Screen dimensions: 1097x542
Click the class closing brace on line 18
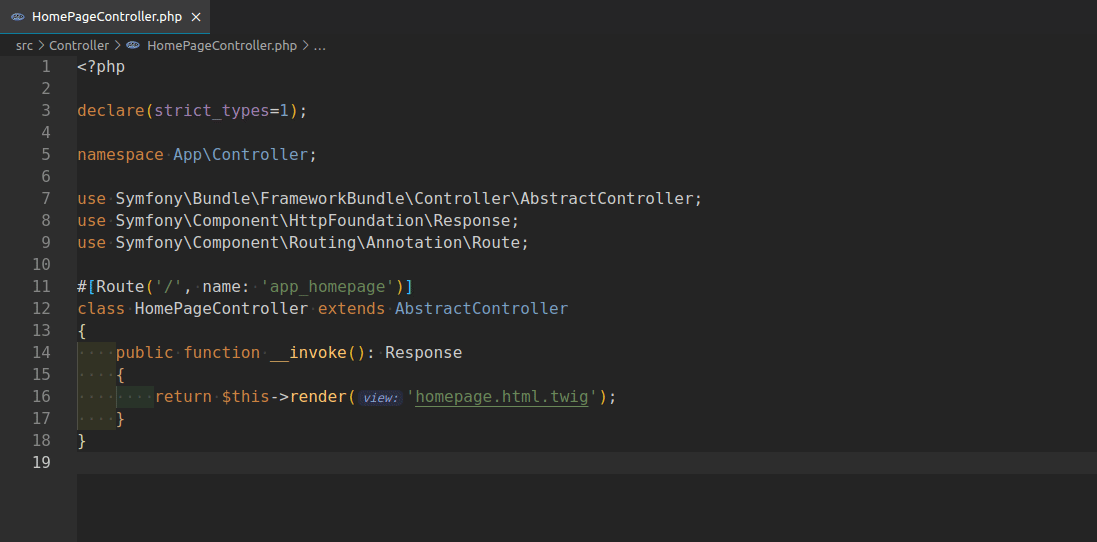pos(82,441)
